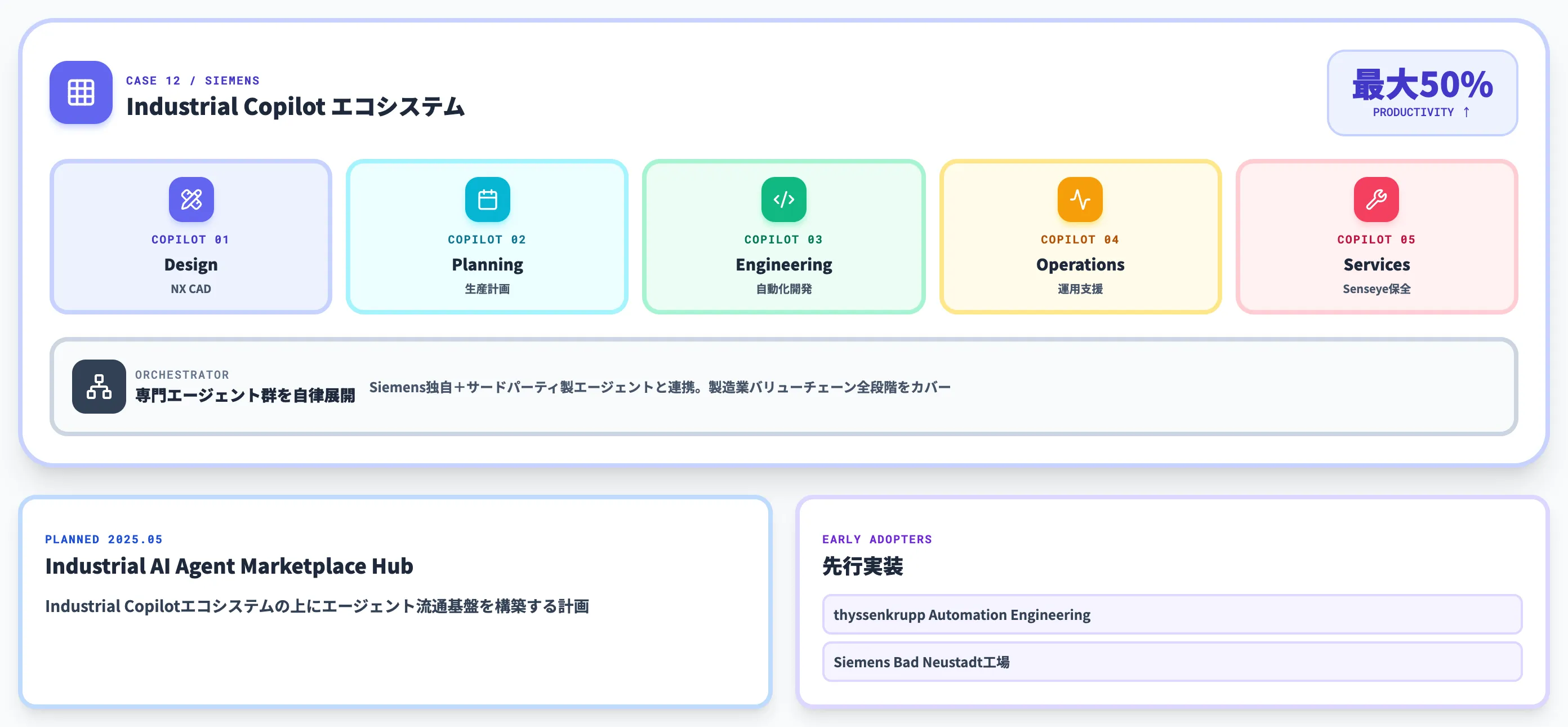Select the Planning heading in Copilot 02 card
1568x727 pixels.
[488, 265]
